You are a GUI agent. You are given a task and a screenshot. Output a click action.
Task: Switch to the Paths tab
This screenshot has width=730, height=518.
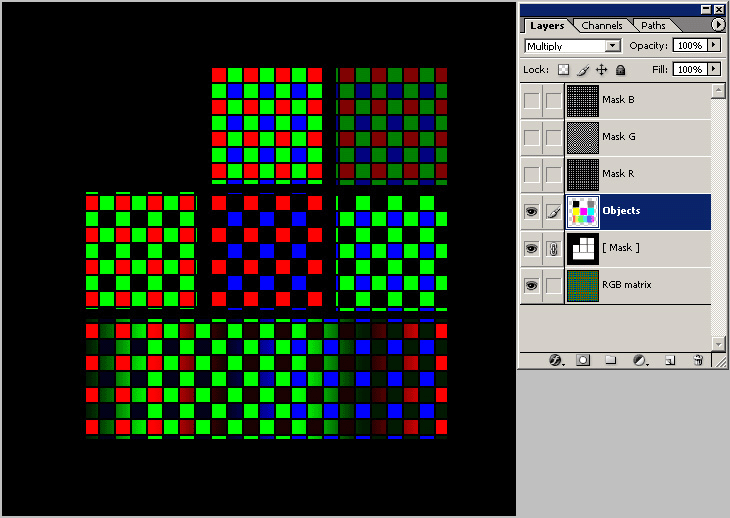pos(653,26)
